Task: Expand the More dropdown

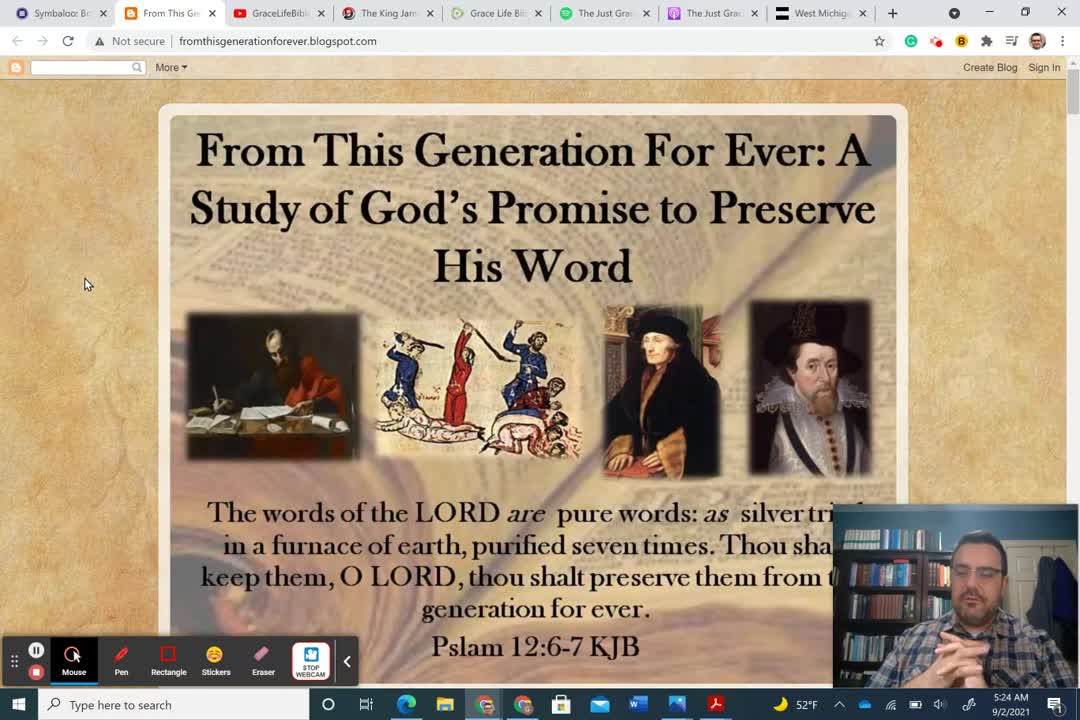Action: pyautogui.click(x=171, y=68)
